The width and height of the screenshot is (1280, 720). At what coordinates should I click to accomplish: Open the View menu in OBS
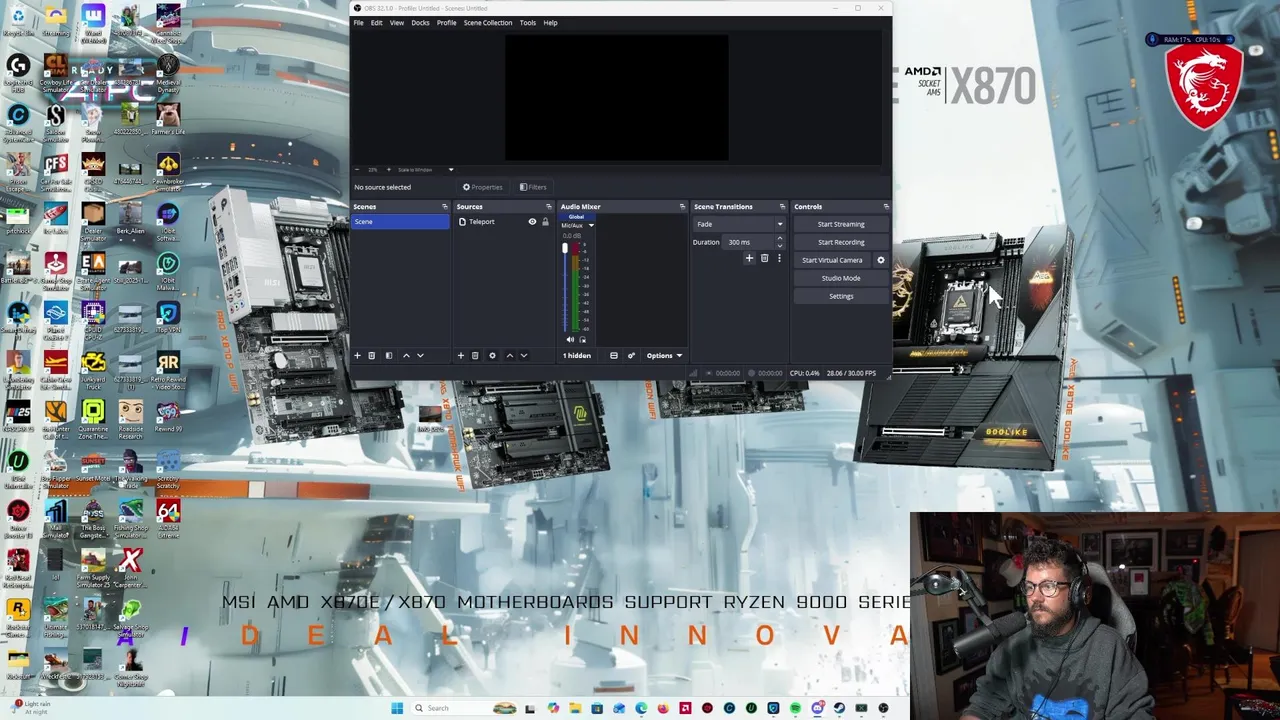[397, 22]
